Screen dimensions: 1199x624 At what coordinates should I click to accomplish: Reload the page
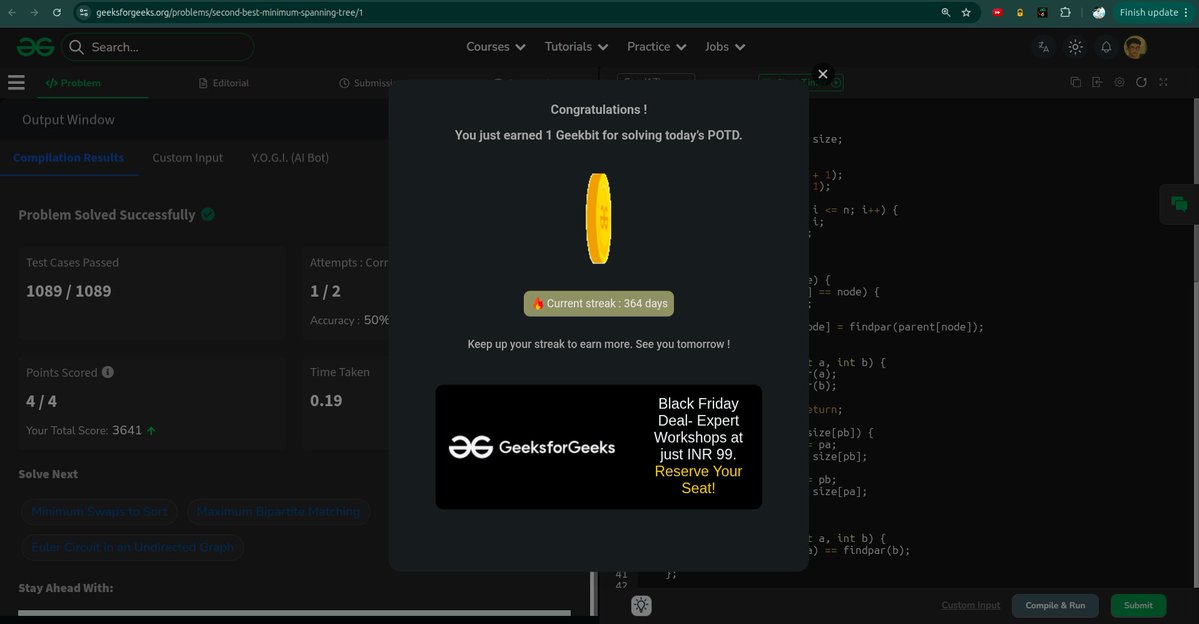pos(57,12)
